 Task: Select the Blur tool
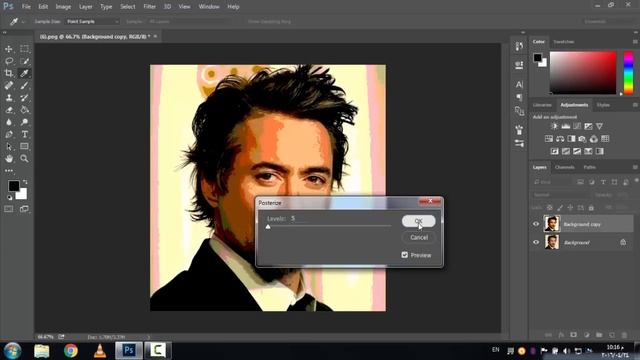point(9,122)
